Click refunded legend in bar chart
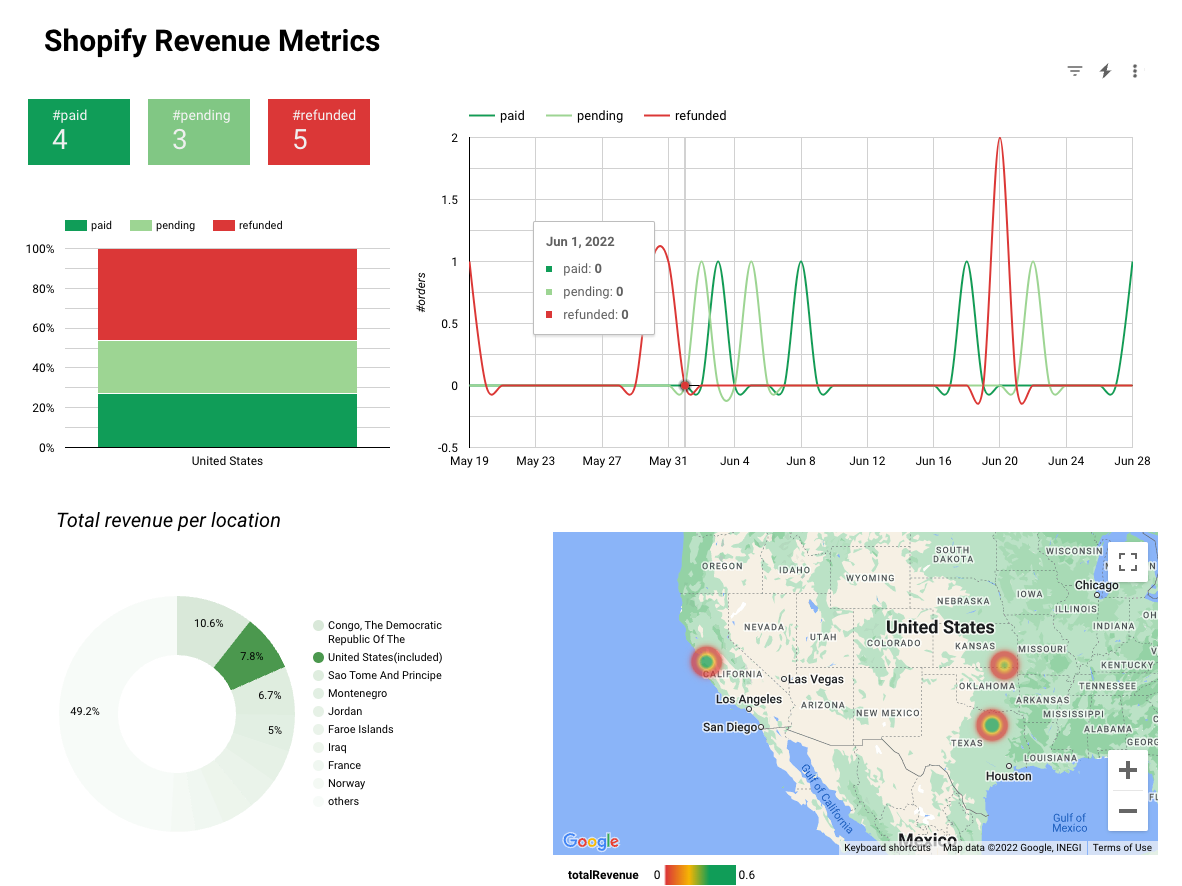The height and width of the screenshot is (886, 1182). point(248,225)
